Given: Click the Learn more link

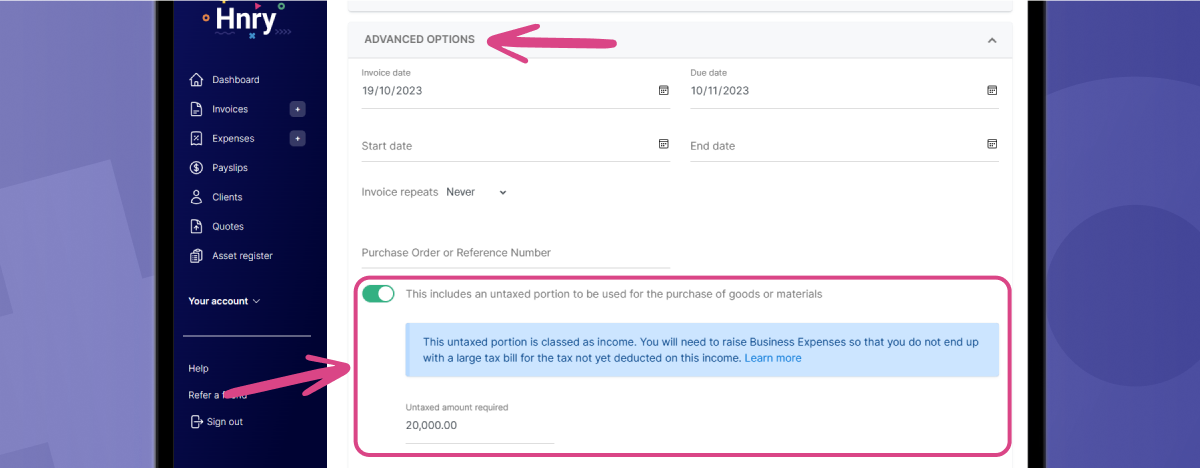Looking at the screenshot, I should [x=772, y=358].
